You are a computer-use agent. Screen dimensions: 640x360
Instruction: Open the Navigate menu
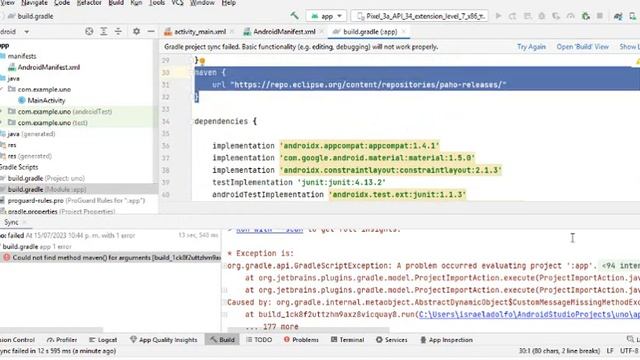click(34, 3)
